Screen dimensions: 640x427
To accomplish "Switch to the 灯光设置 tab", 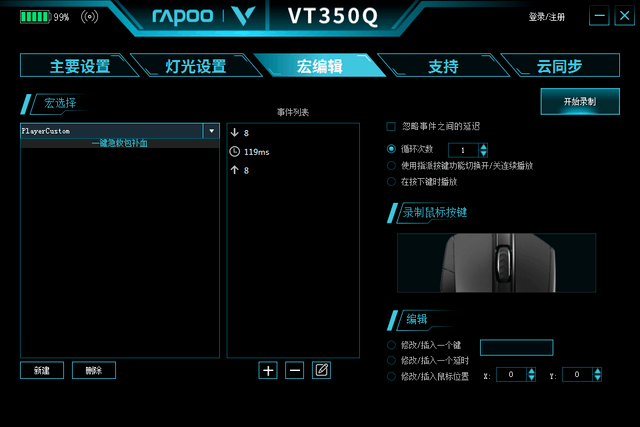I will click(x=196, y=66).
